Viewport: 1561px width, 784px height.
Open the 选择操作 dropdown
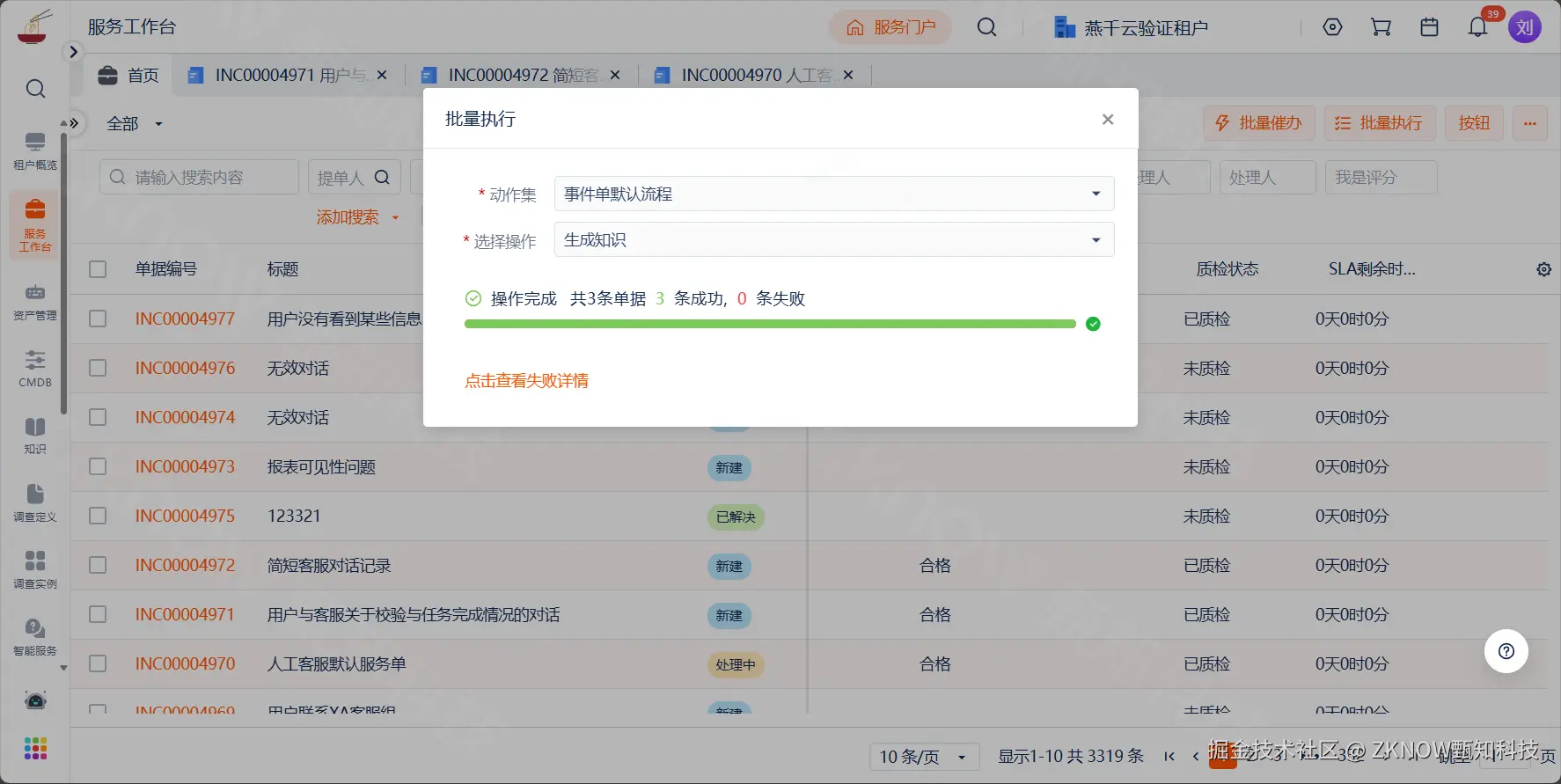pos(833,239)
